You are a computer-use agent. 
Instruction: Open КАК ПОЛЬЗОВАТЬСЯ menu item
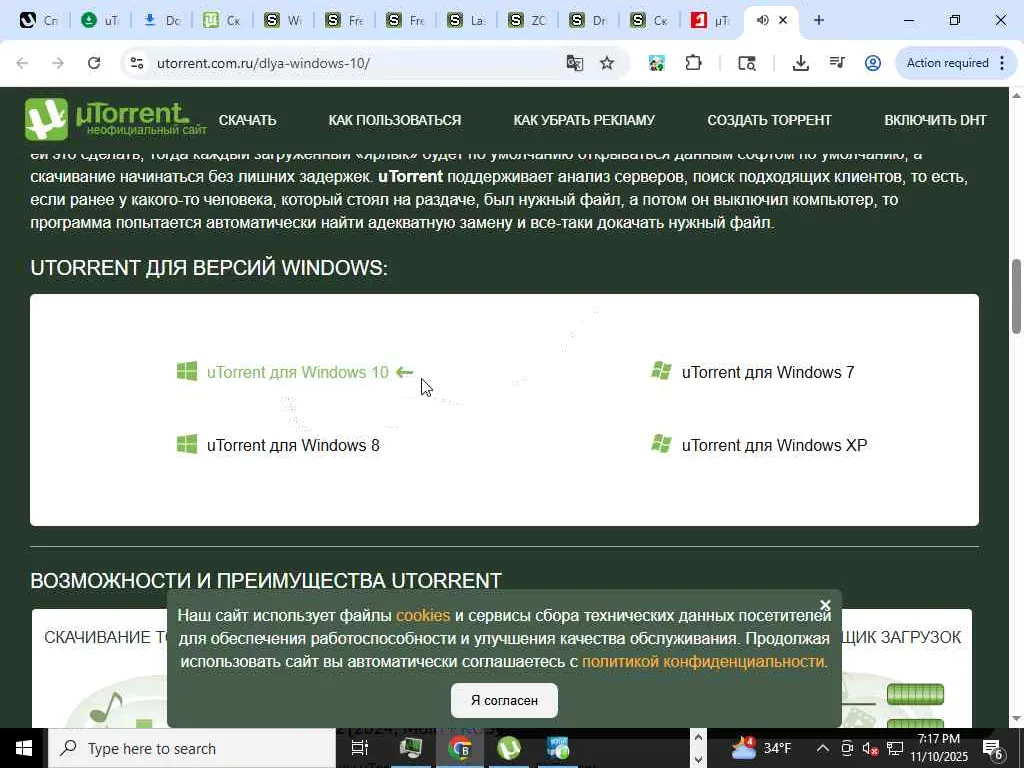point(394,120)
